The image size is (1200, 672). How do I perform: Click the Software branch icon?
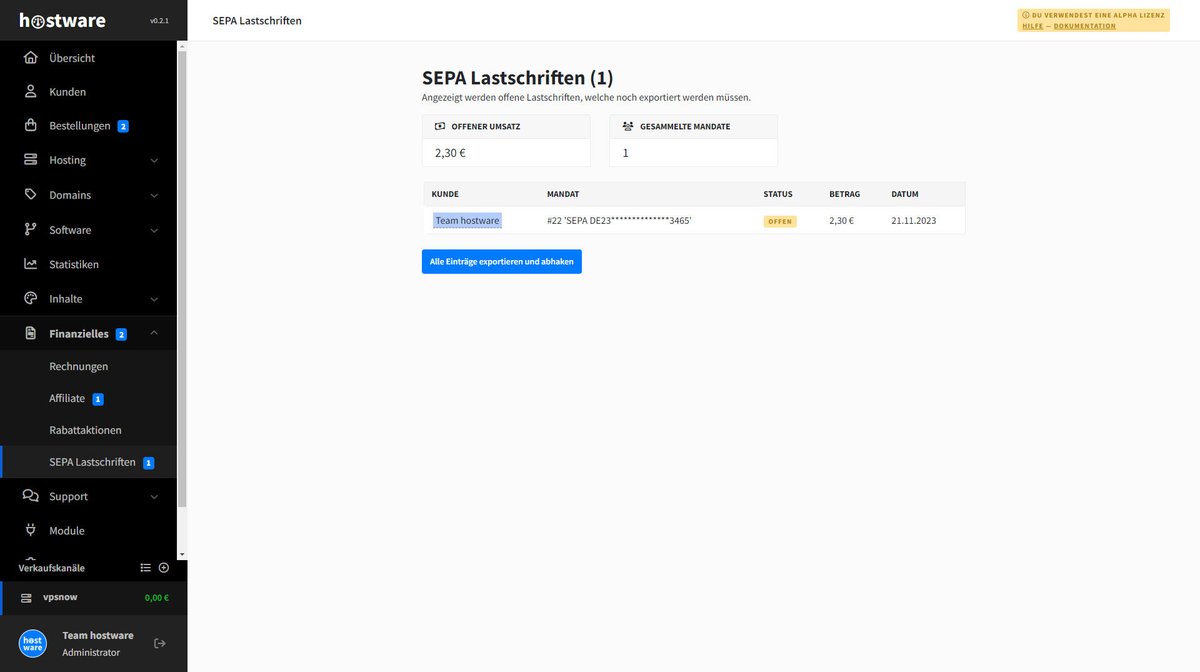tap(31, 230)
